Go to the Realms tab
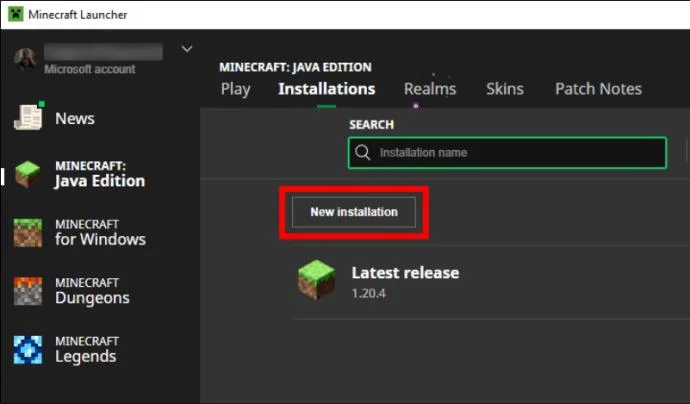Screen dimensions: 690x404 pyautogui.click(x=430, y=89)
